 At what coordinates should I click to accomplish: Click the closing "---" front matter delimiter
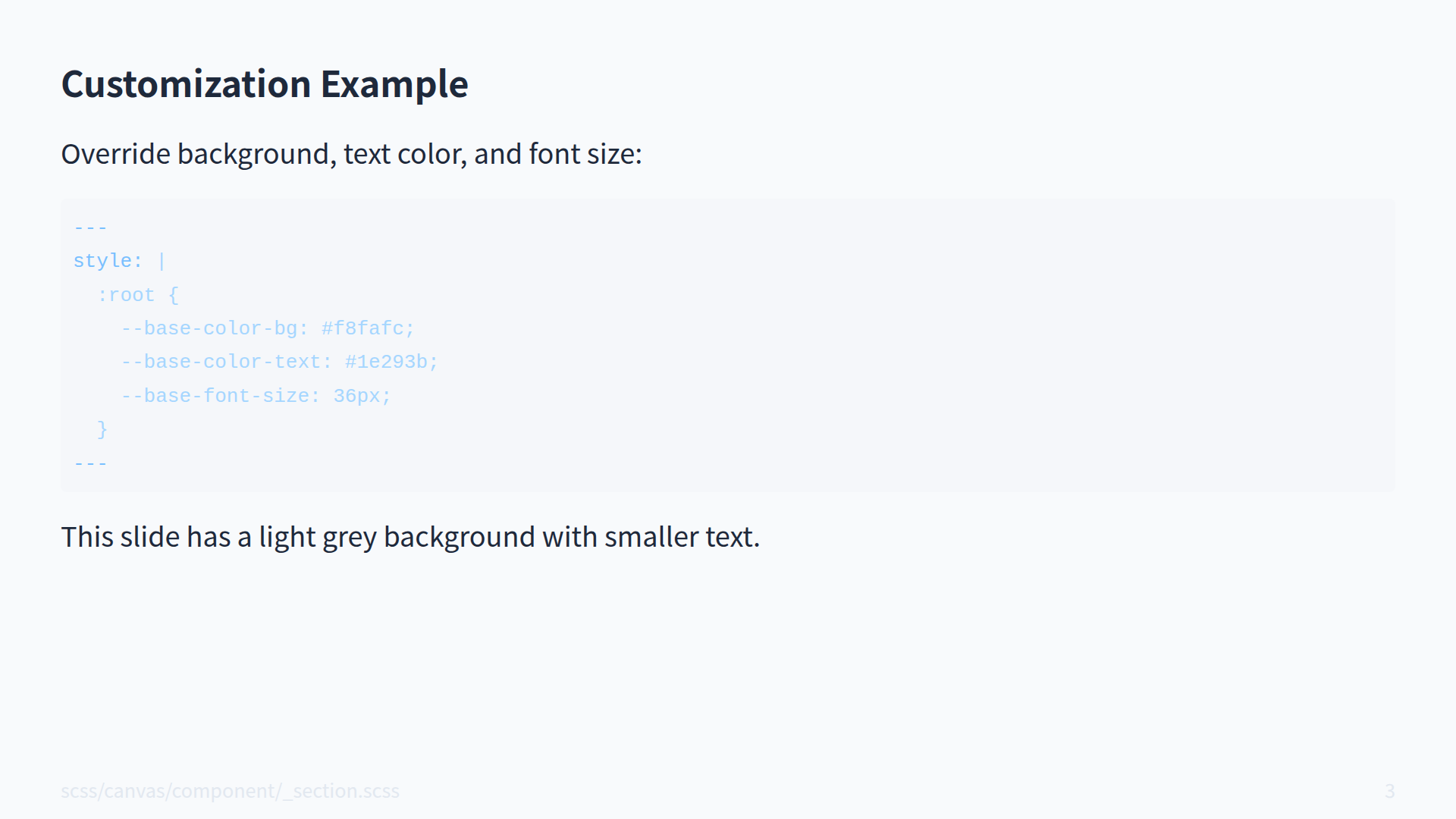(90, 463)
